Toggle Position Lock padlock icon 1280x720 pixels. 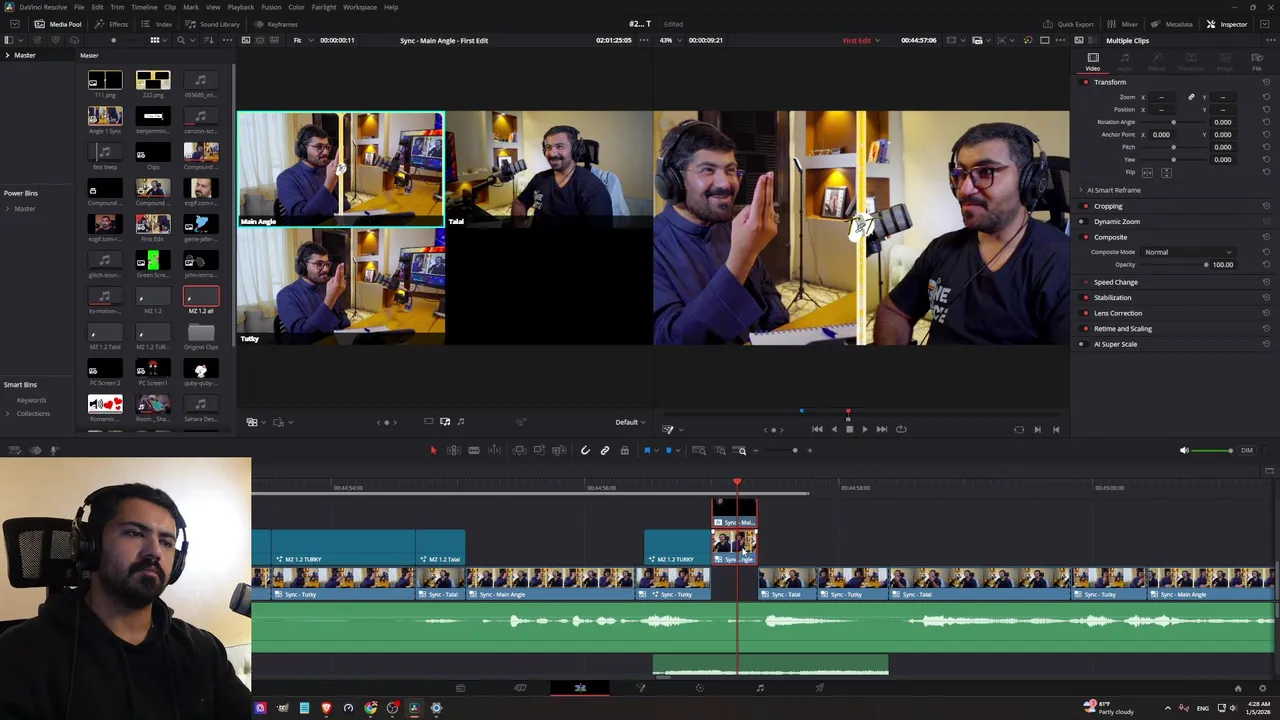pyautogui.click(x=624, y=451)
